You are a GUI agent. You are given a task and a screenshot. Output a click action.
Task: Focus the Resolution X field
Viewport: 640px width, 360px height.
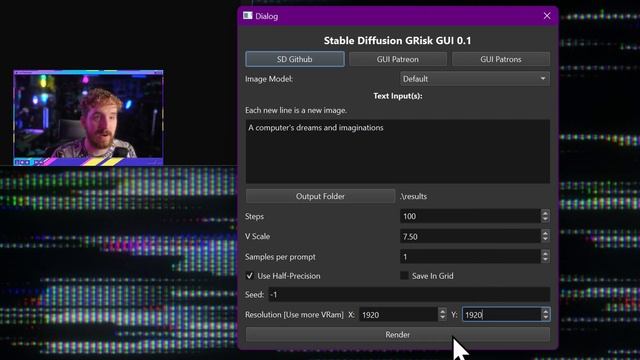point(398,315)
